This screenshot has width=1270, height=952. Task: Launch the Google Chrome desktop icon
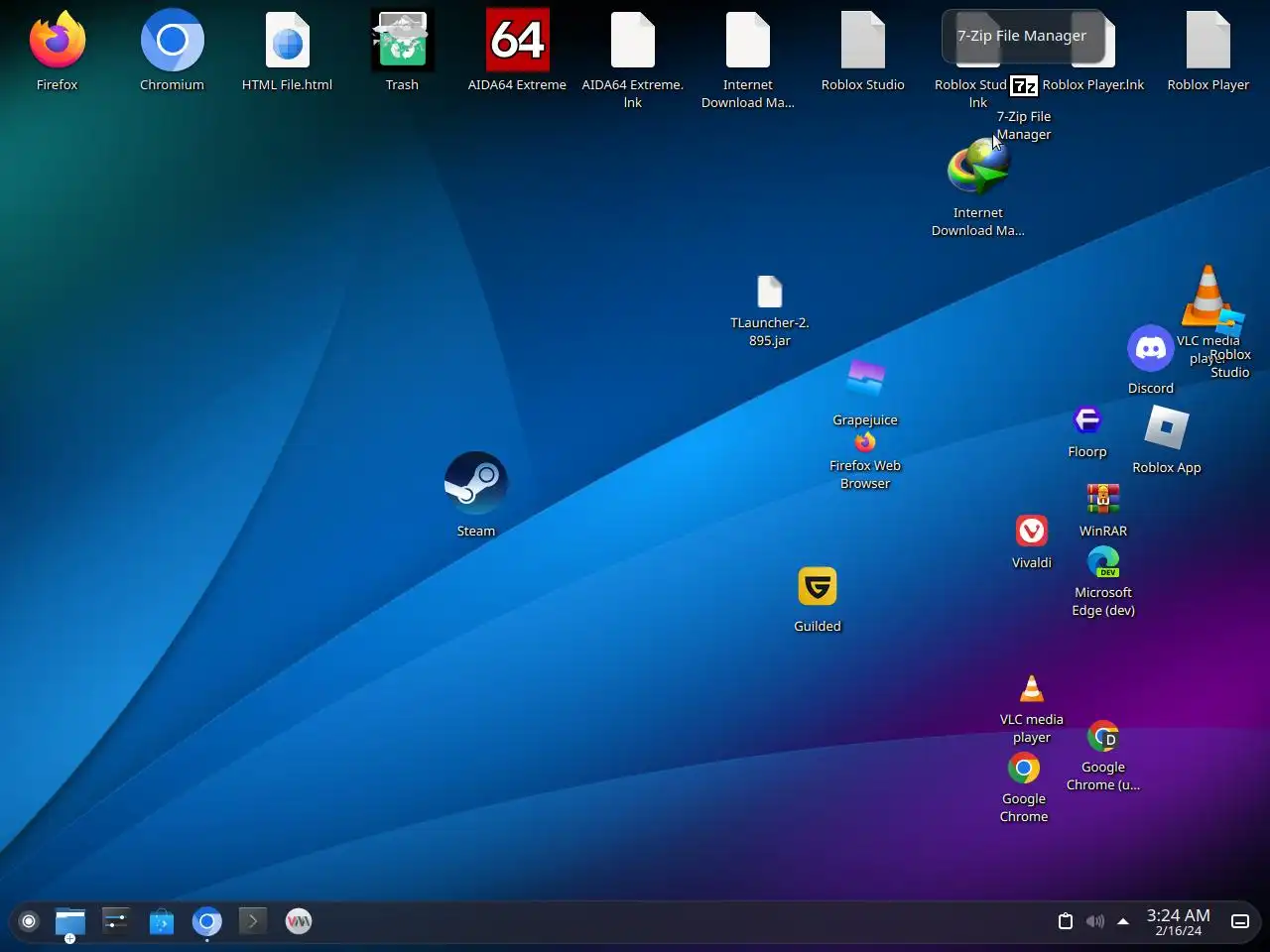click(1024, 768)
